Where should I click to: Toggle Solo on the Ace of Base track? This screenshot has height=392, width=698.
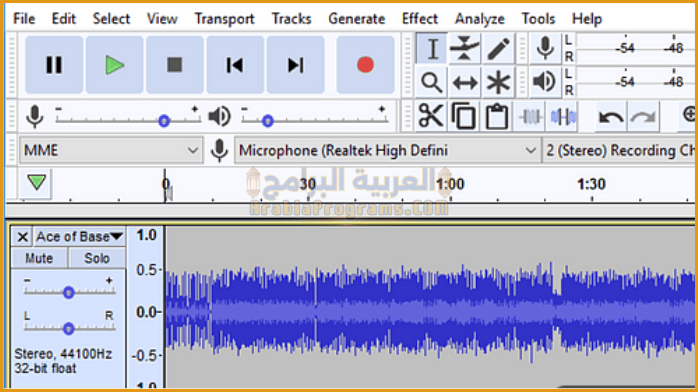pyautogui.click(x=97, y=258)
